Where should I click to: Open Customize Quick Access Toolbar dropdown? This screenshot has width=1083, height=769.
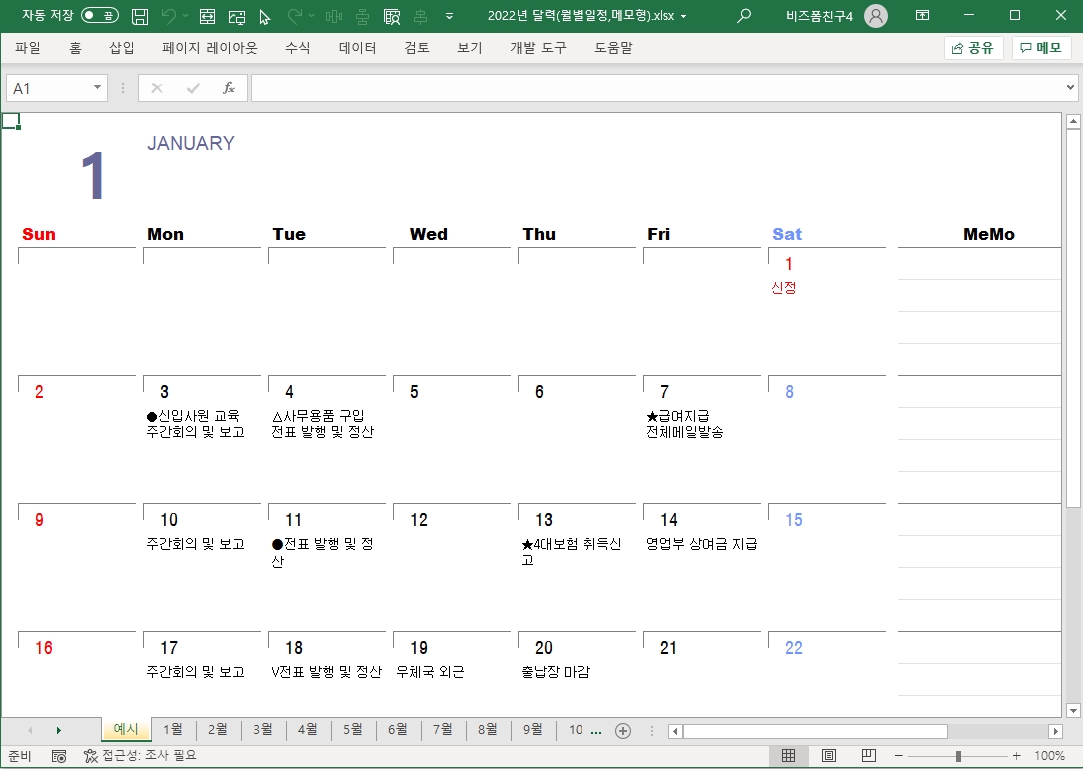click(449, 16)
